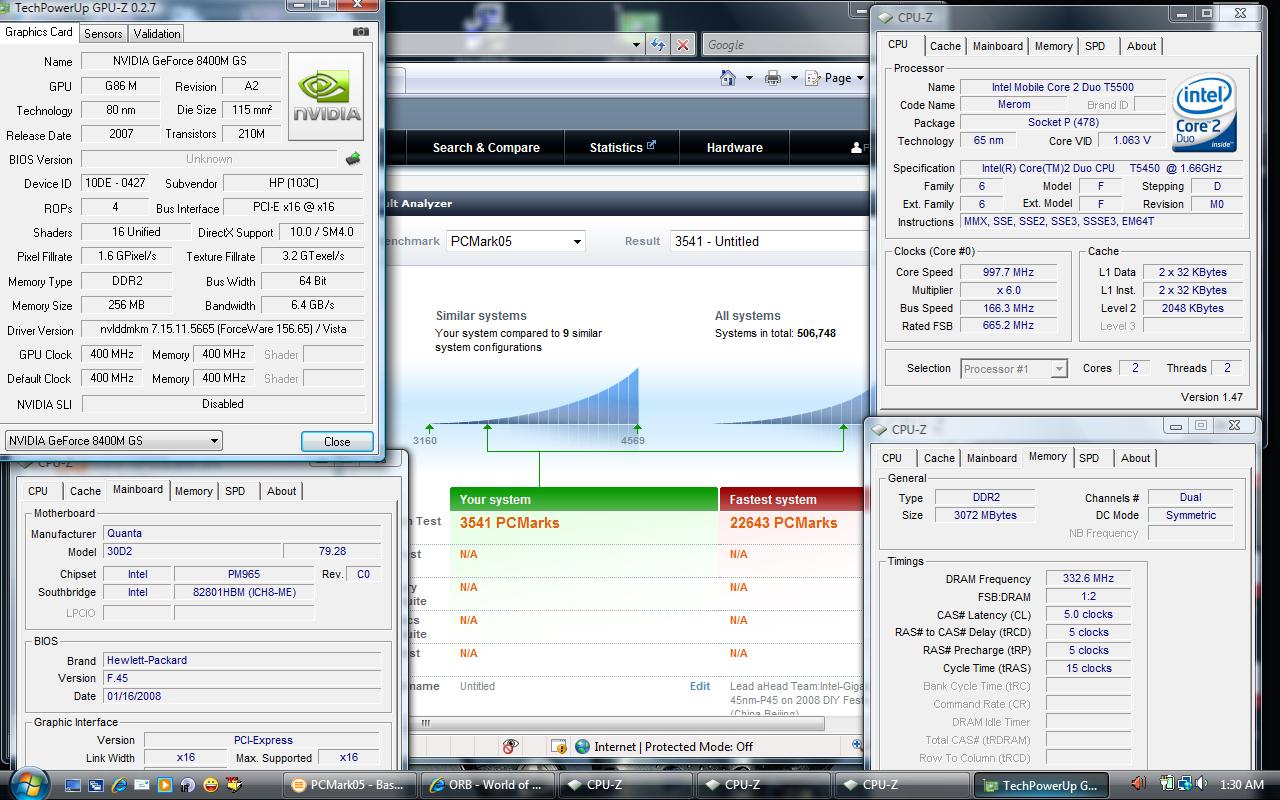Click the Internet zone globe icon in the status bar

582,746
